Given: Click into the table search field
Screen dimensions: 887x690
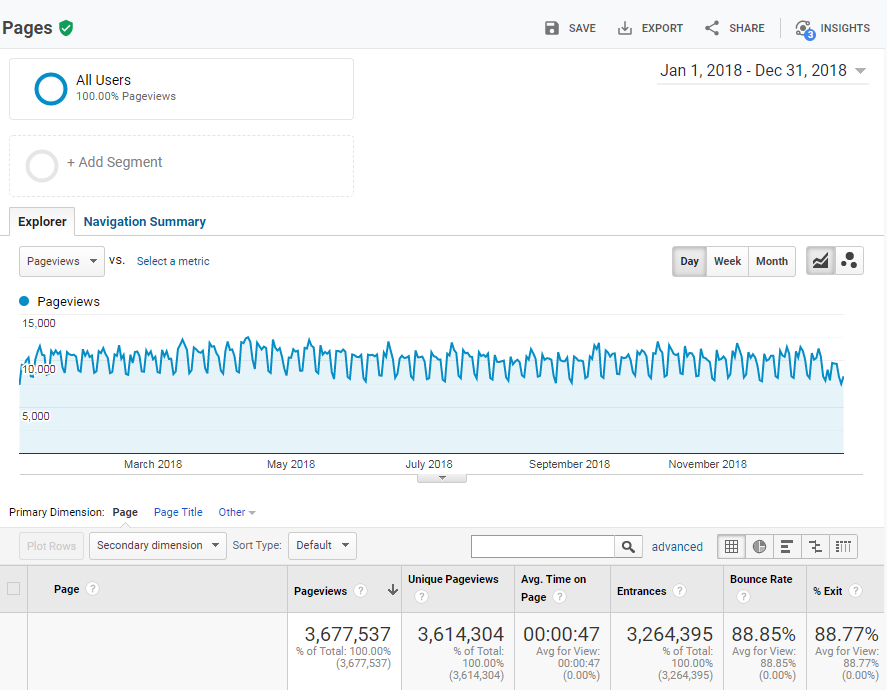Looking at the screenshot, I should pos(542,546).
